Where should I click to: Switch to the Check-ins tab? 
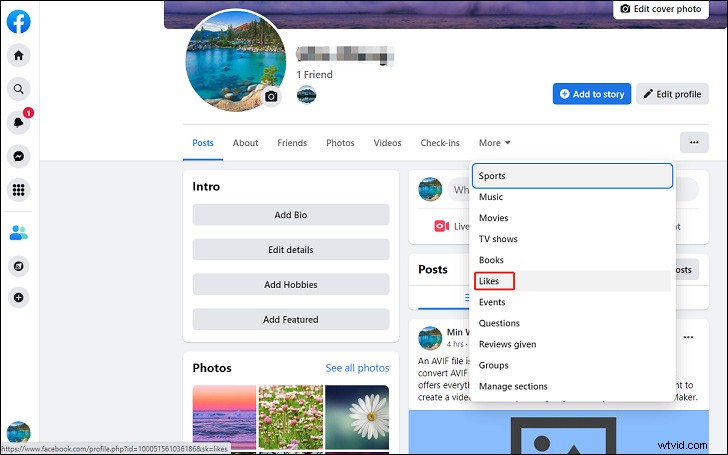click(440, 143)
